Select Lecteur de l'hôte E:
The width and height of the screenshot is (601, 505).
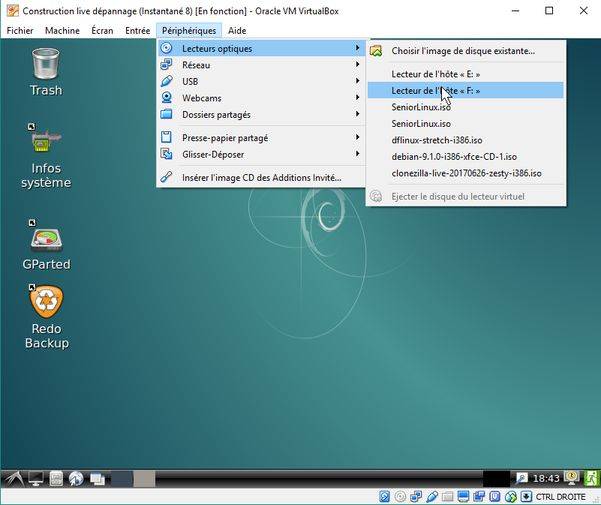coord(466,74)
